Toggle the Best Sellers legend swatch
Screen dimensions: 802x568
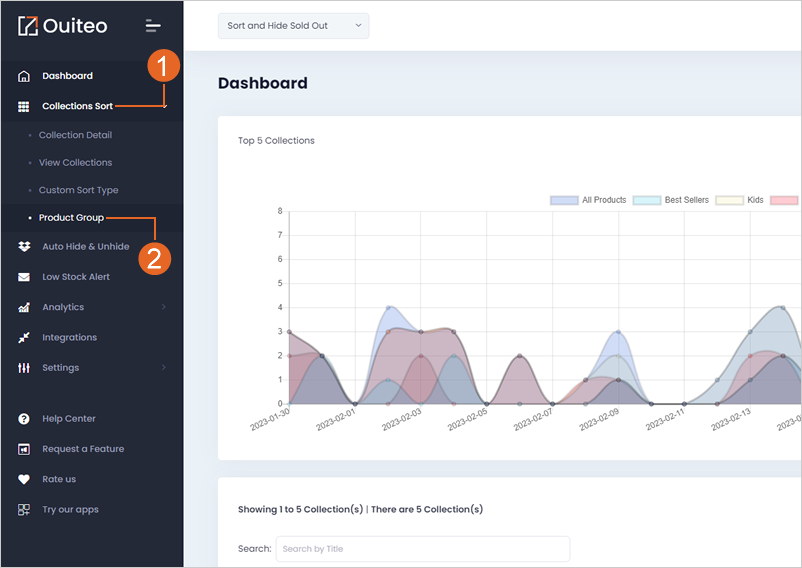(647, 200)
